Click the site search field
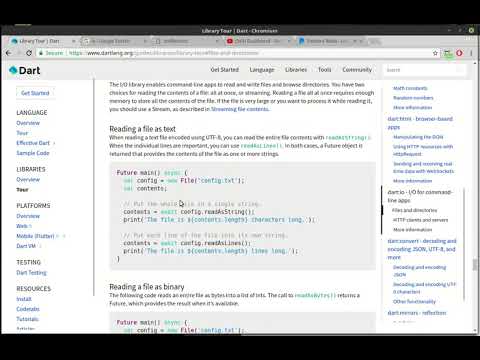Image resolution: width=480 pixels, height=360 pixels. coord(424,70)
